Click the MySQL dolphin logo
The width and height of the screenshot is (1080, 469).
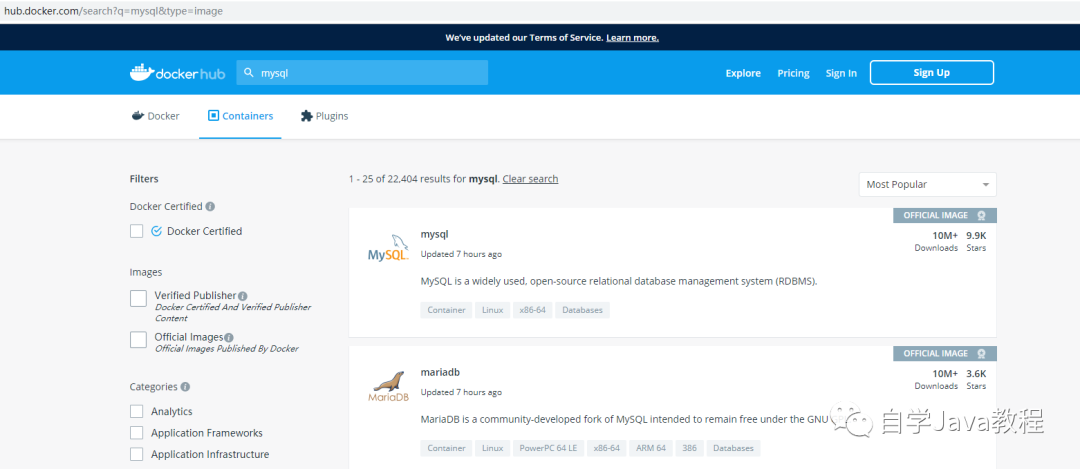click(388, 248)
